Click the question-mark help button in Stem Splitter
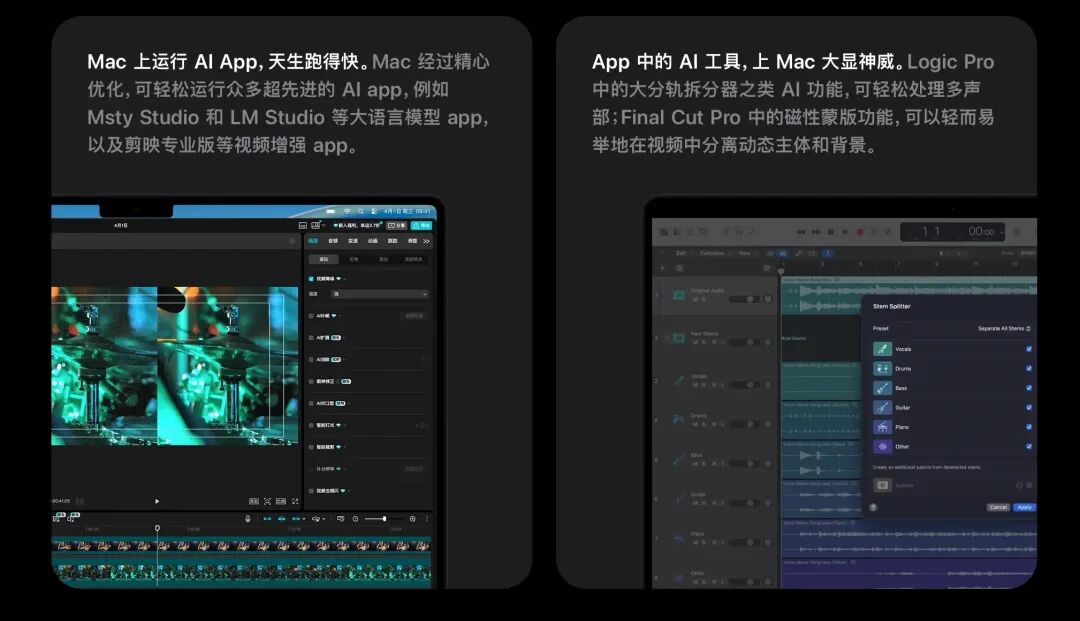The image size is (1080, 621). pos(873,507)
